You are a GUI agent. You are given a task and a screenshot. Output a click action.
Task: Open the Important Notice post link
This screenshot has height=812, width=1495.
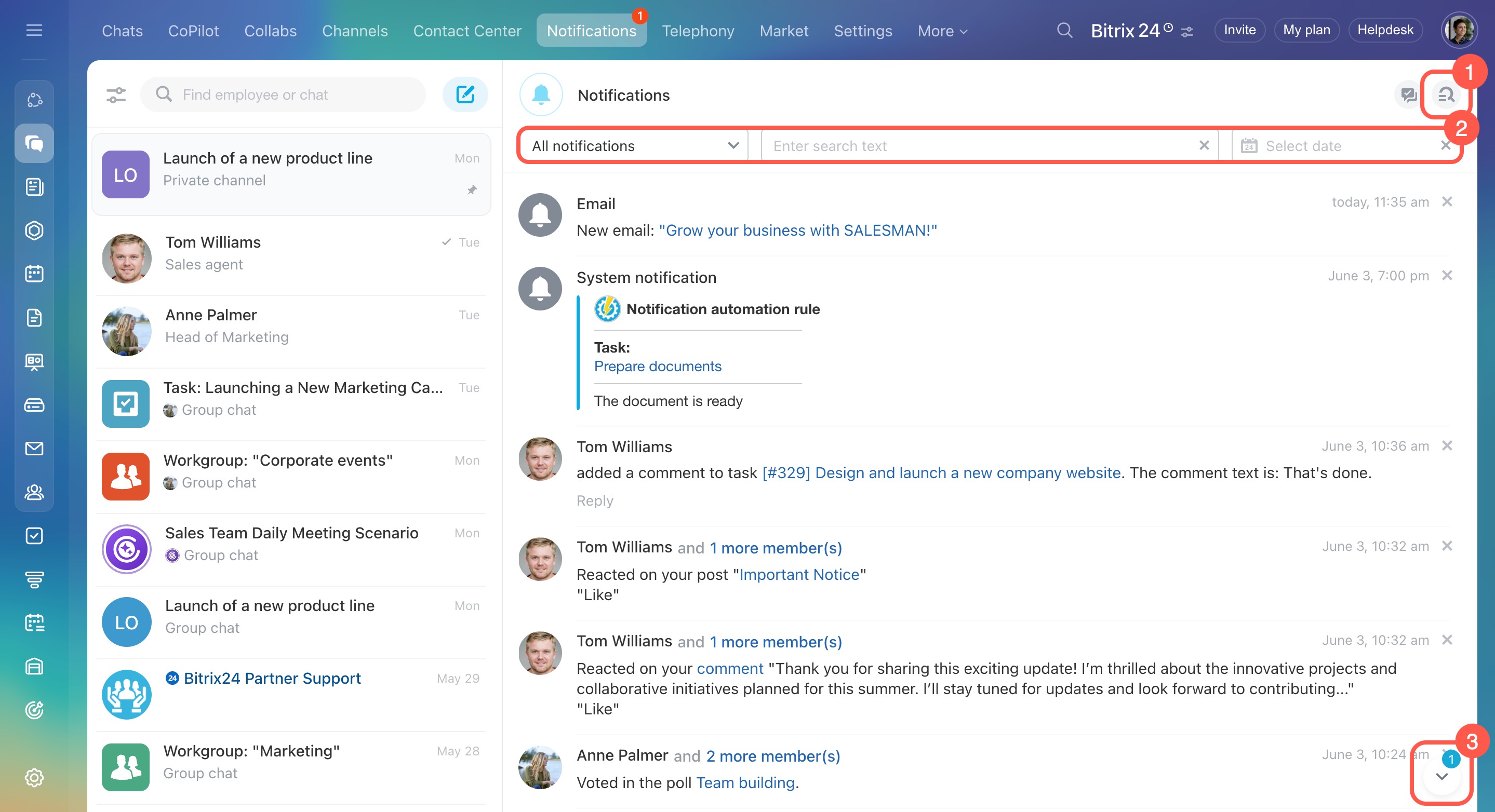click(x=799, y=574)
